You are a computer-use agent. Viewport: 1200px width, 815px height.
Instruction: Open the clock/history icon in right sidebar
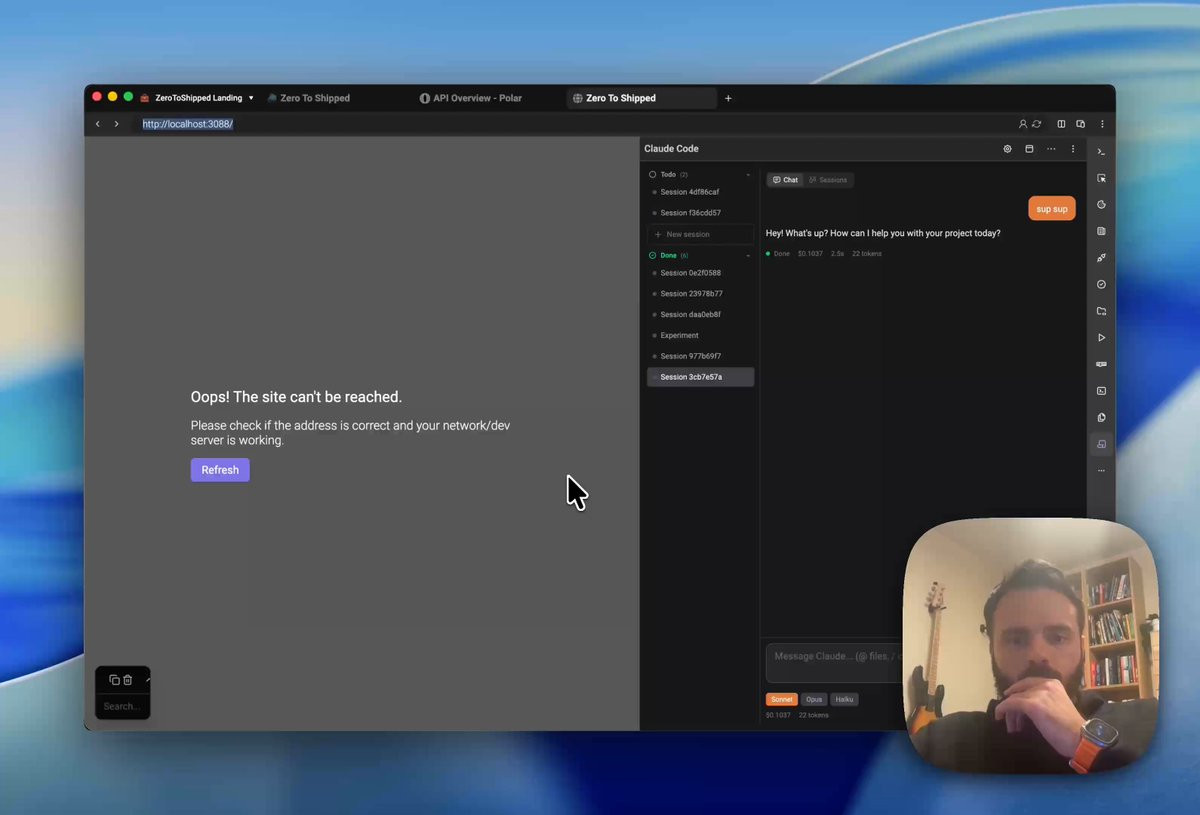1101,205
